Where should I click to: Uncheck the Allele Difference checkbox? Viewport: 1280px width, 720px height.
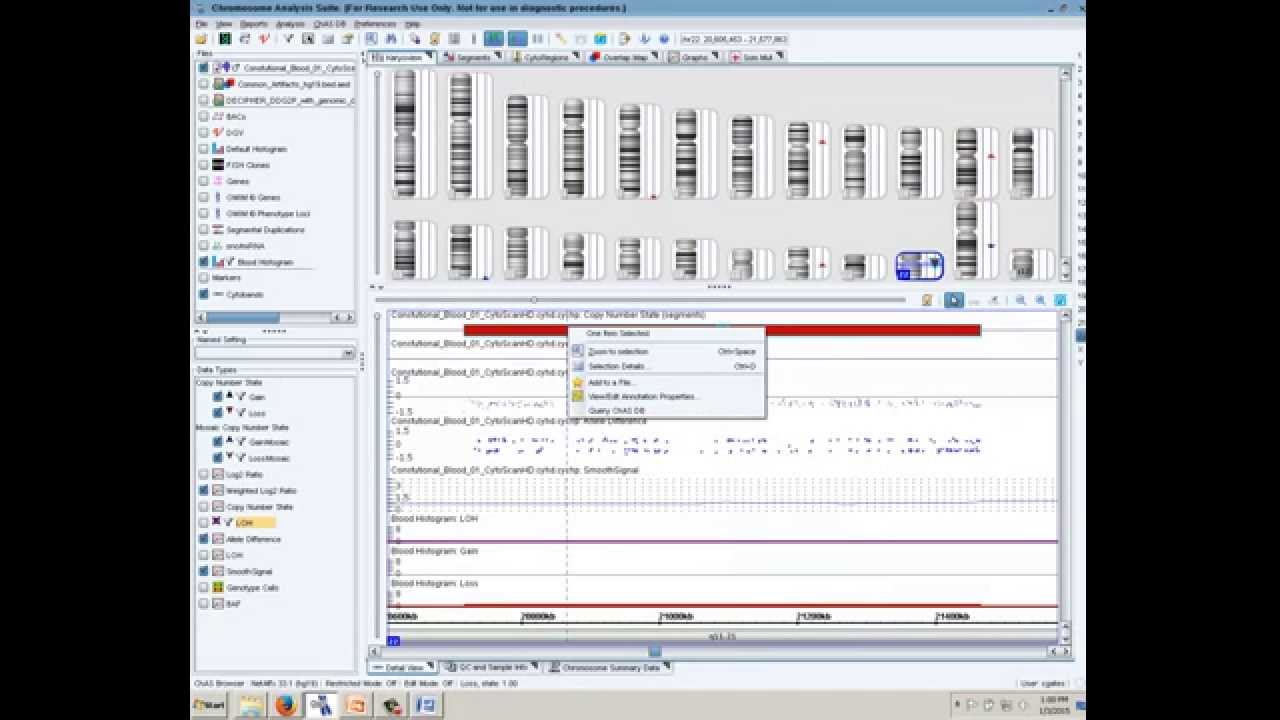pyautogui.click(x=204, y=539)
